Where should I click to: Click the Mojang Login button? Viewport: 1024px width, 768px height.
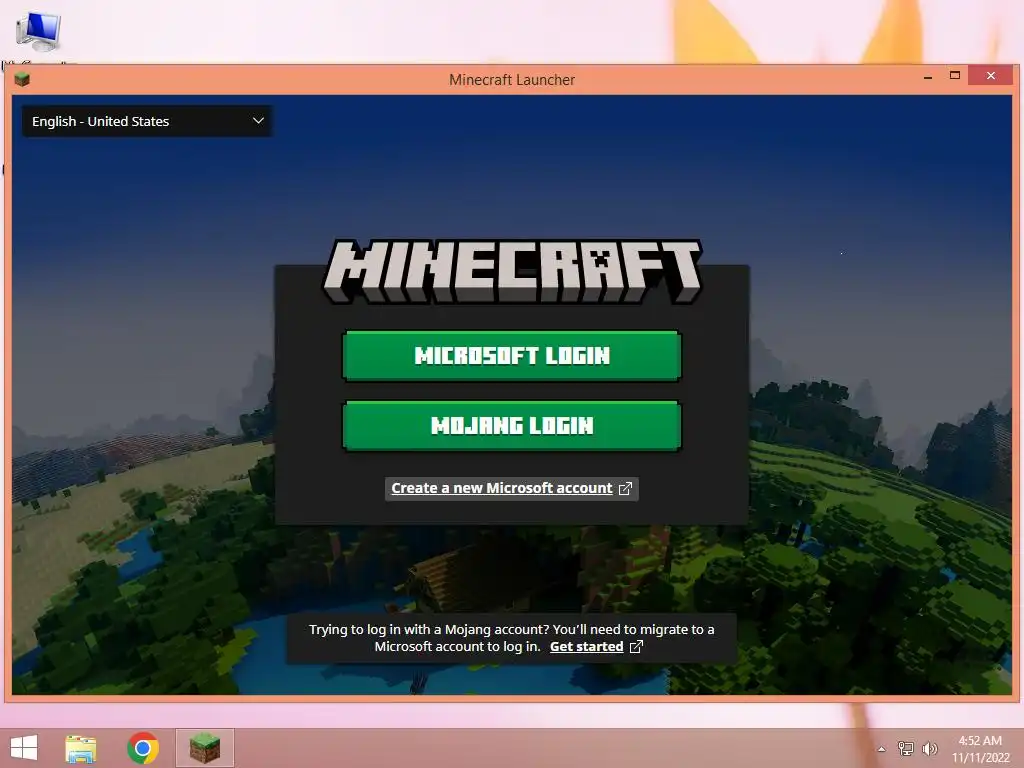[511, 426]
